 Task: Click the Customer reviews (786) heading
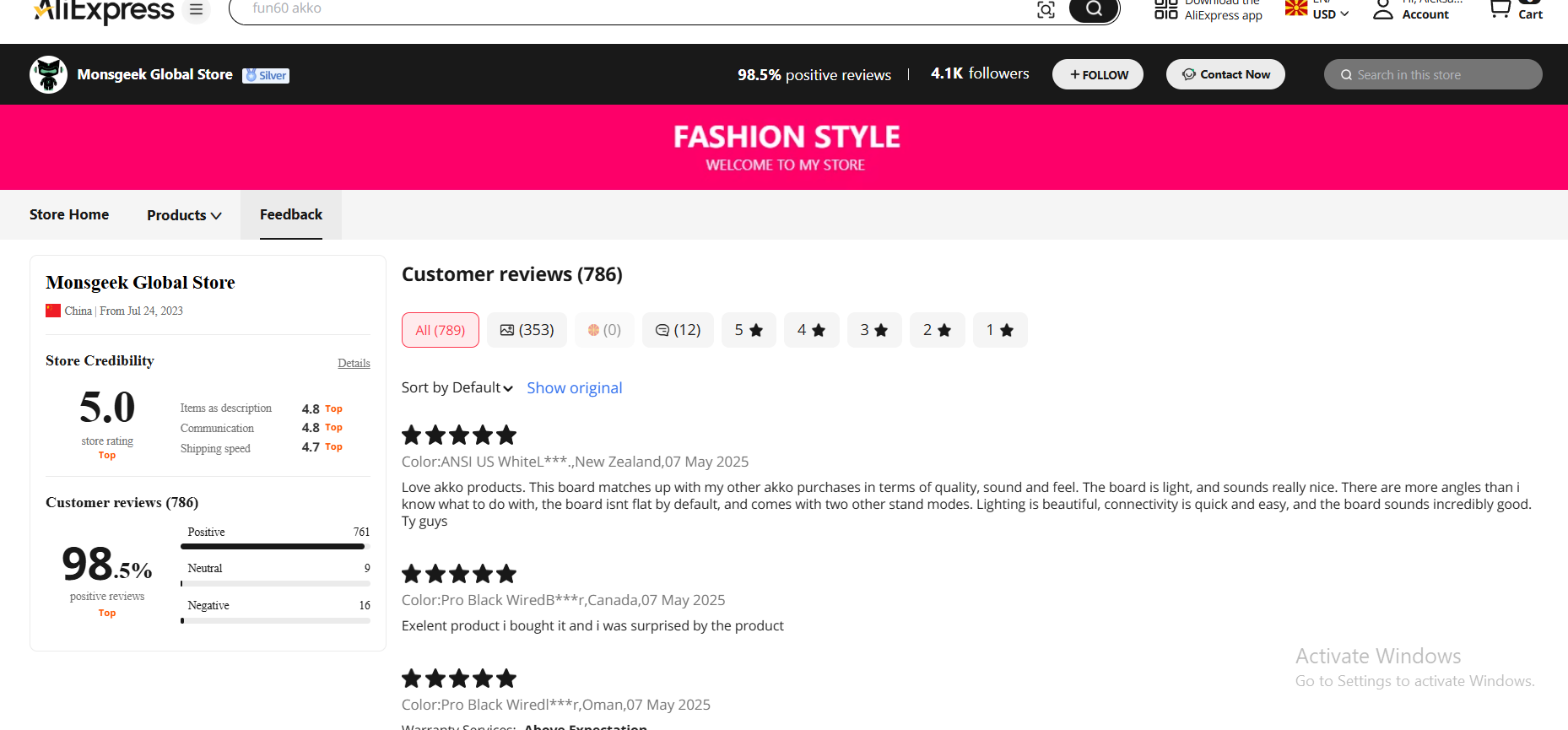512,274
